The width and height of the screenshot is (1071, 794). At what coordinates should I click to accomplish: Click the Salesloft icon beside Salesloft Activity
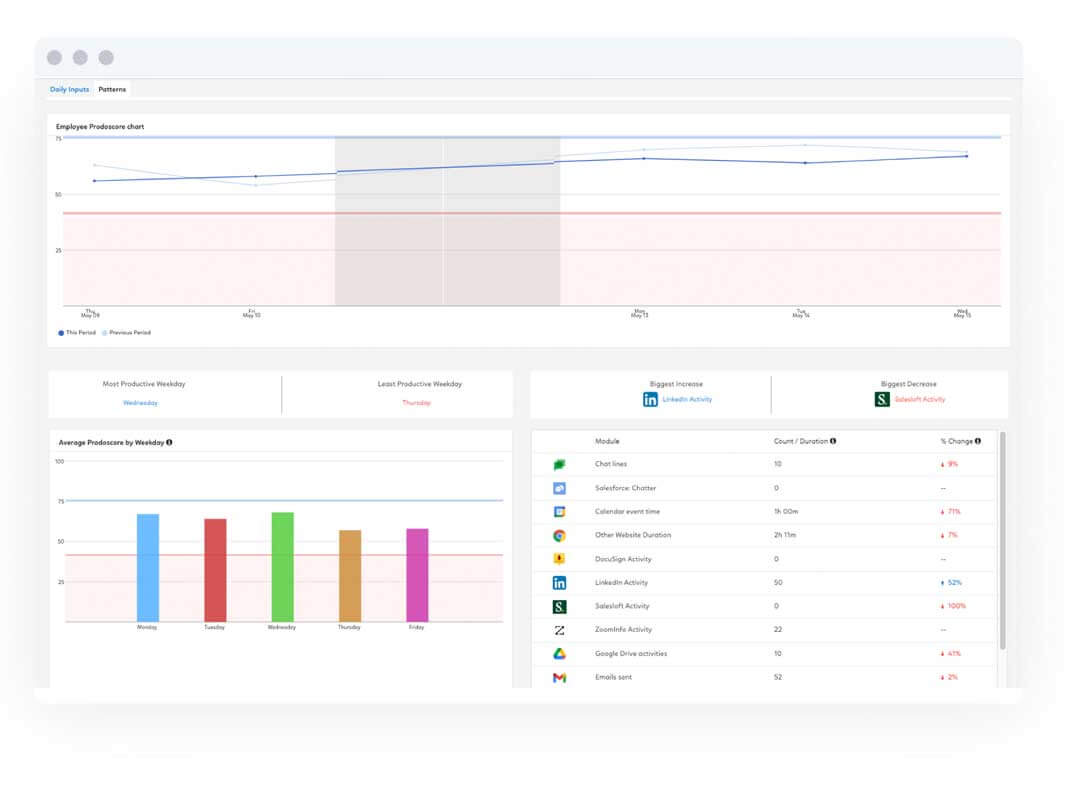tap(560, 606)
